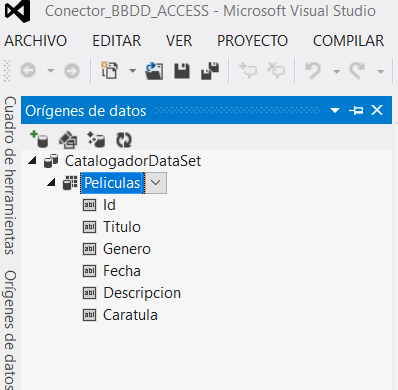Click the navigate forward arrow button
This screenshot has height=390, width=398.
72,71
